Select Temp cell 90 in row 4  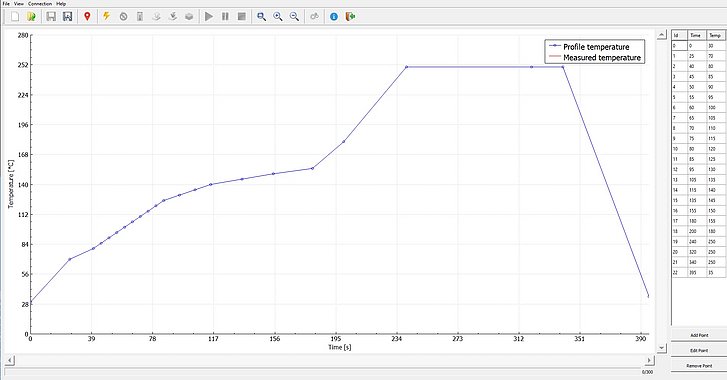coord(715,87)
